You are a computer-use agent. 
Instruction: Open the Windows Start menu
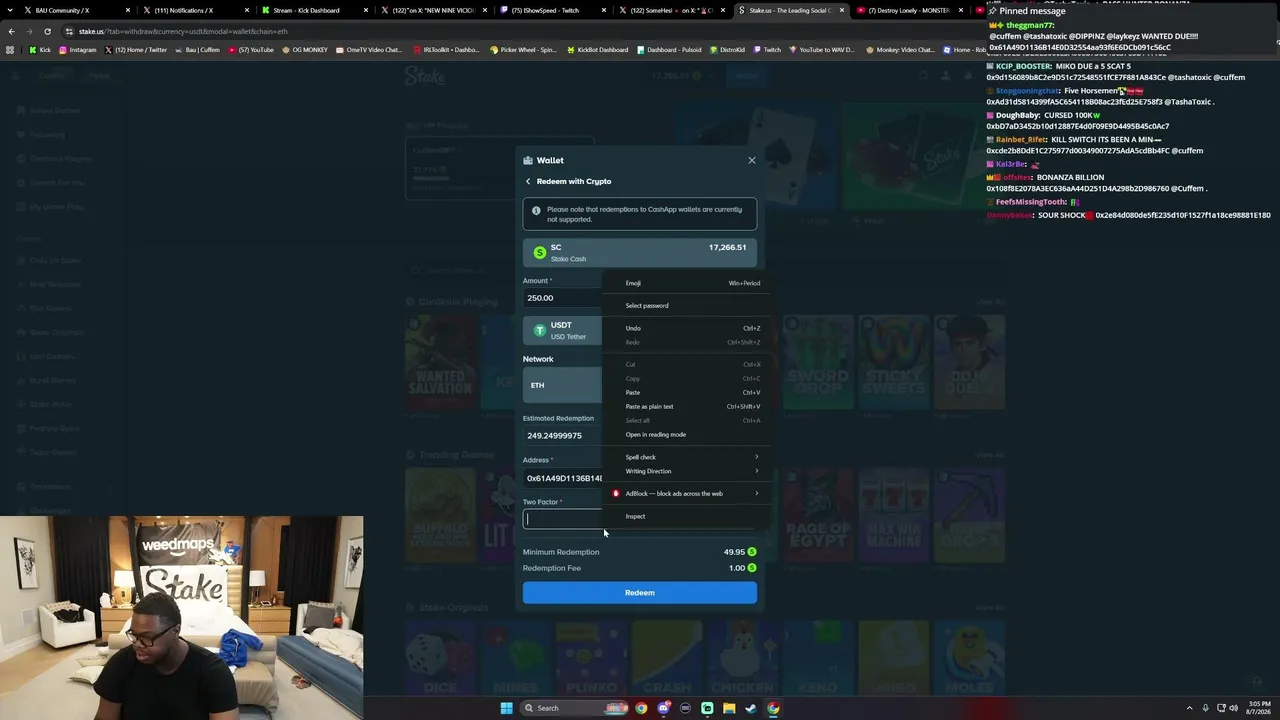(506, 708)
